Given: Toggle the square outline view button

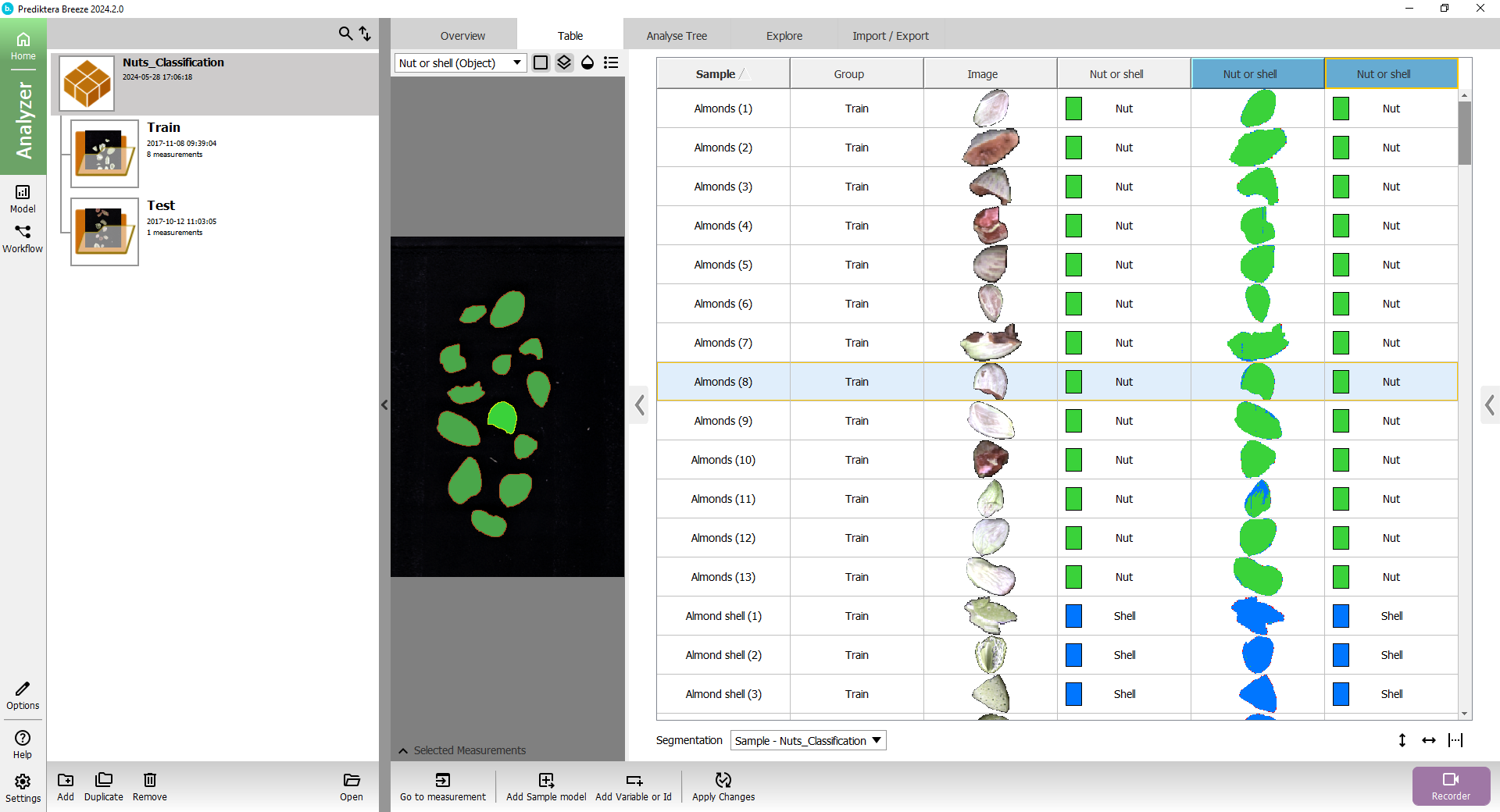Looking at the screenshot, I should click(541, 62).
